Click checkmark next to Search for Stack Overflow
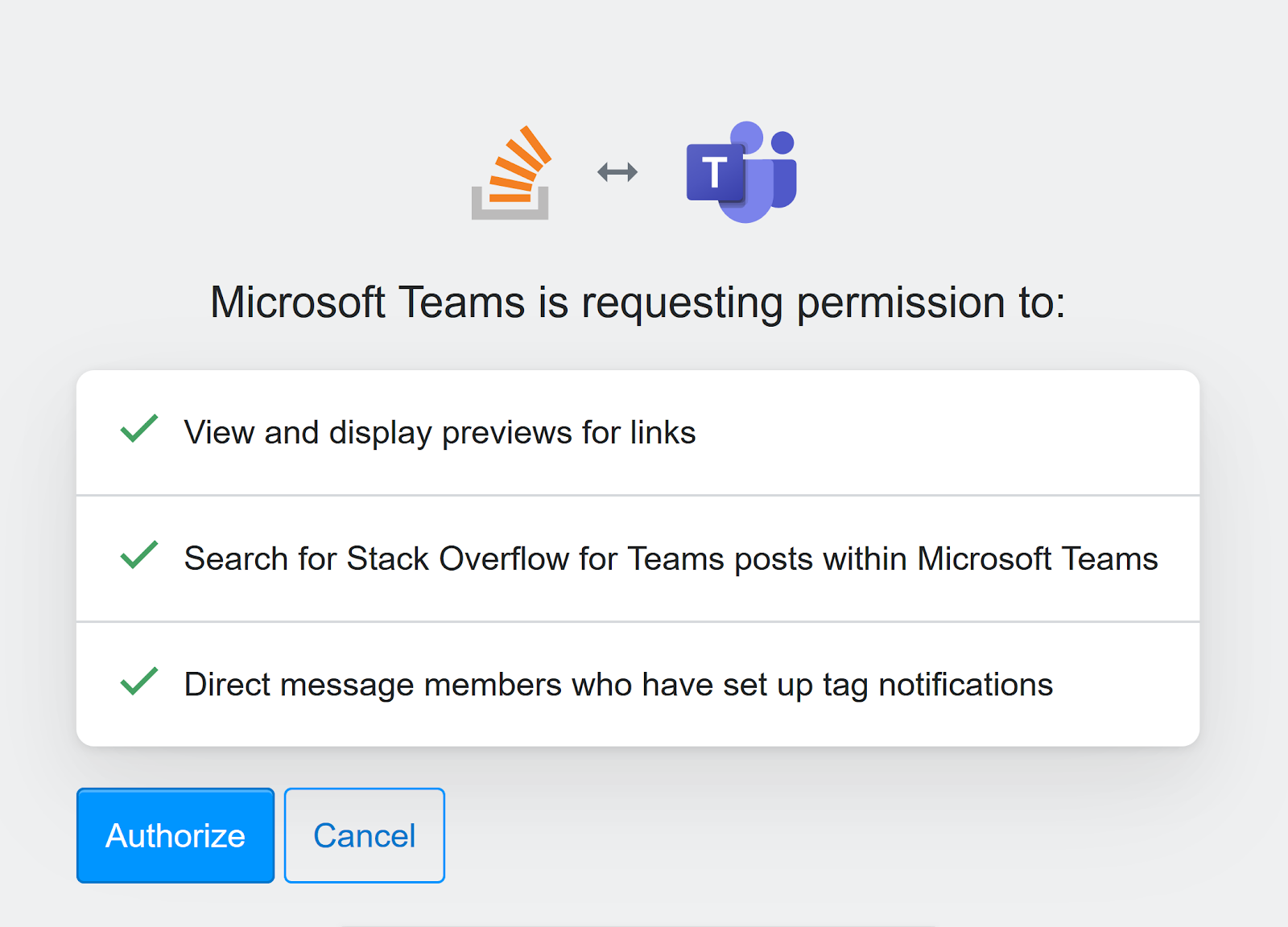1288x927 pixels. pos(139,555)
